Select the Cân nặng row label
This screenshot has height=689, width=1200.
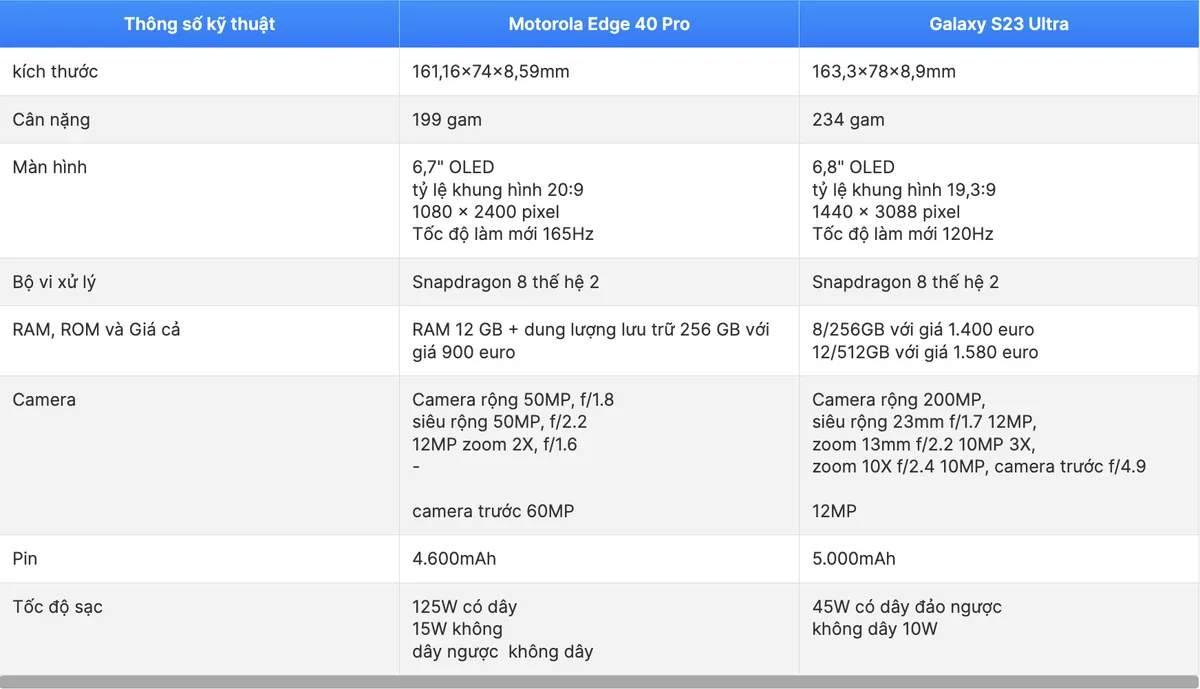click(x=51, y=120)
